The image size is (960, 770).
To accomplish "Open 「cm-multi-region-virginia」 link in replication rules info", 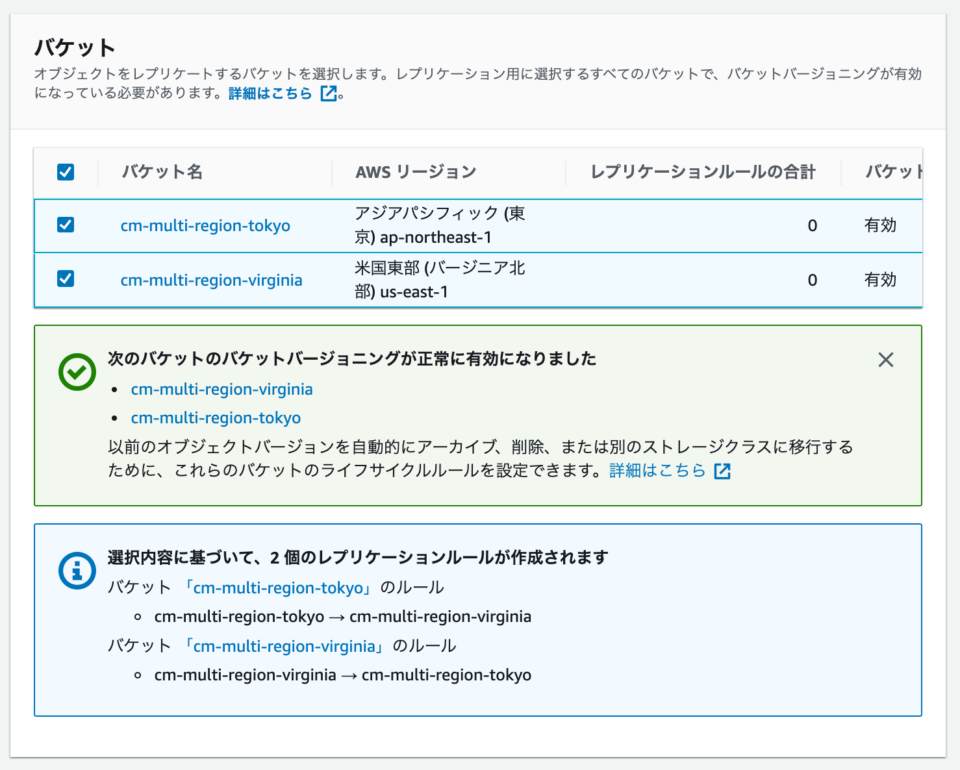I will [284, 646].
